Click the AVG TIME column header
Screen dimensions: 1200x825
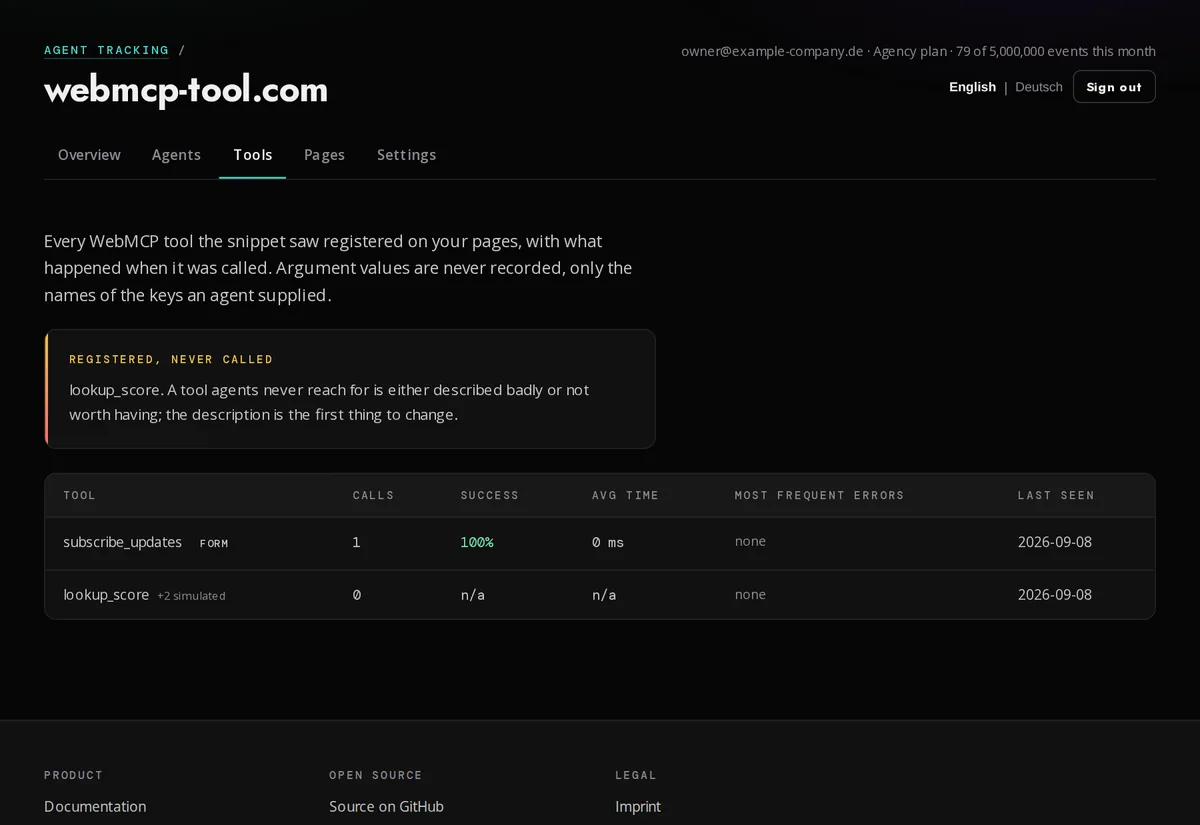(x=626, y=495)
